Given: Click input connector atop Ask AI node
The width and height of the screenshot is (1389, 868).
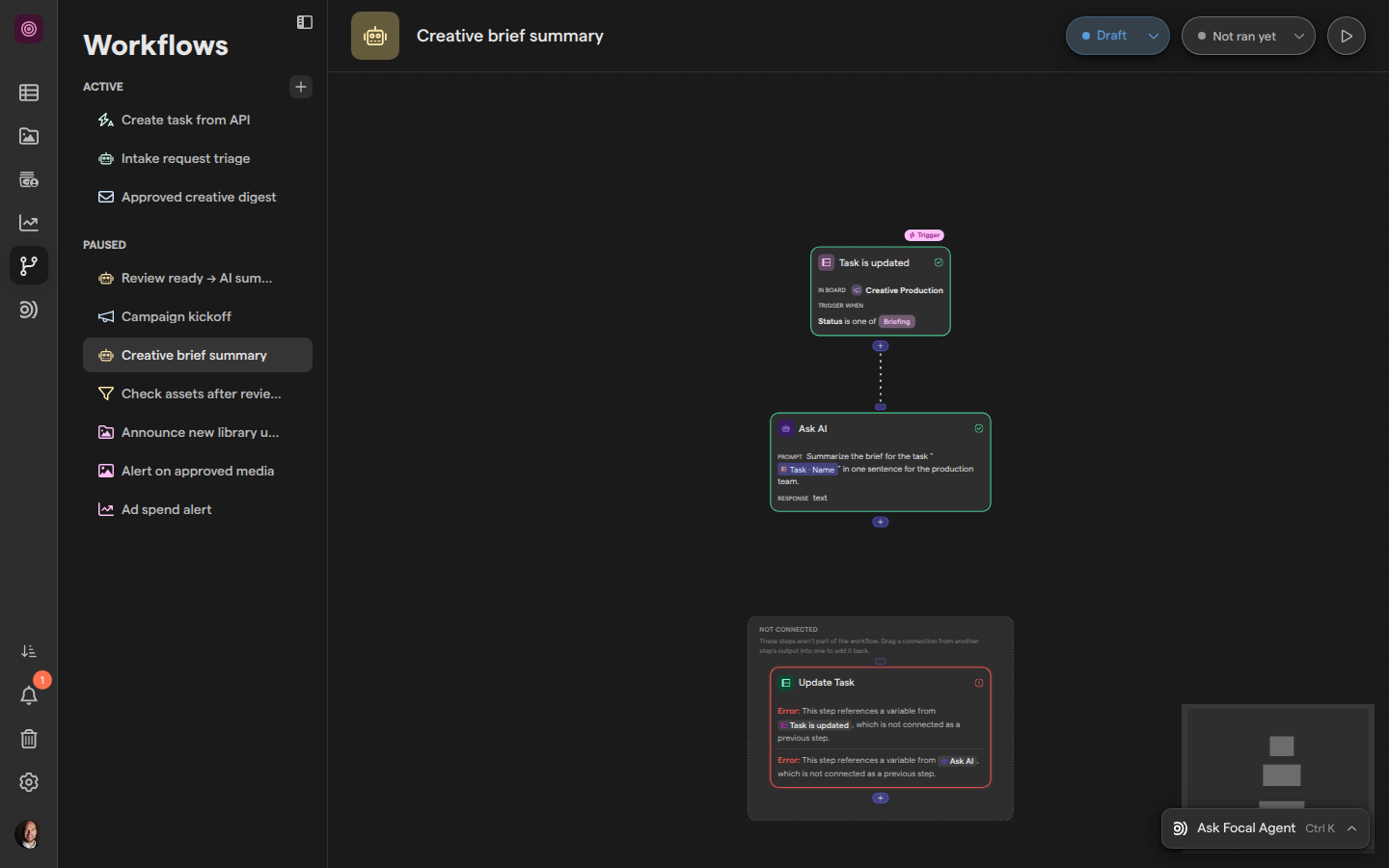Looking at the screenshot, I should (x=881, y=407).
